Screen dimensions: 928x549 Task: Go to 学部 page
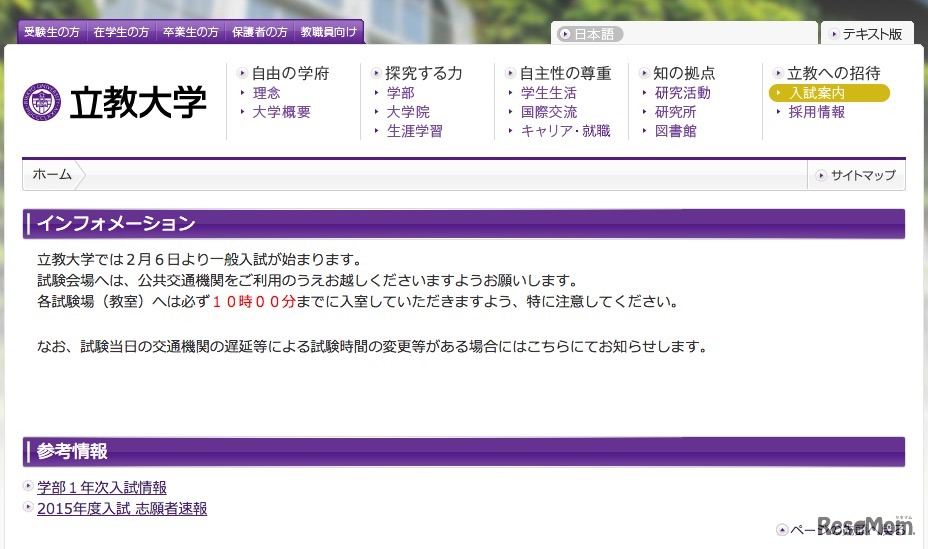tap(401, 93)
